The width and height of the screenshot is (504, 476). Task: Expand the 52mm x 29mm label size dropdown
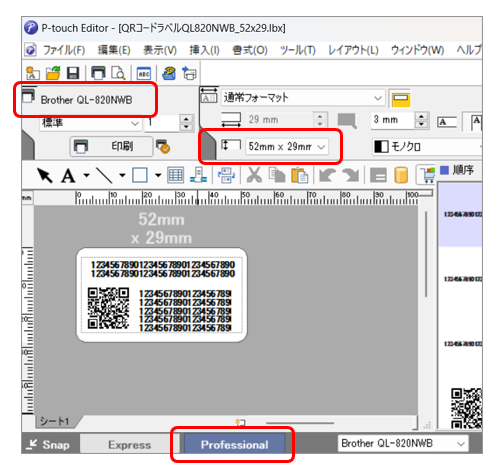(x=321, y=147)
